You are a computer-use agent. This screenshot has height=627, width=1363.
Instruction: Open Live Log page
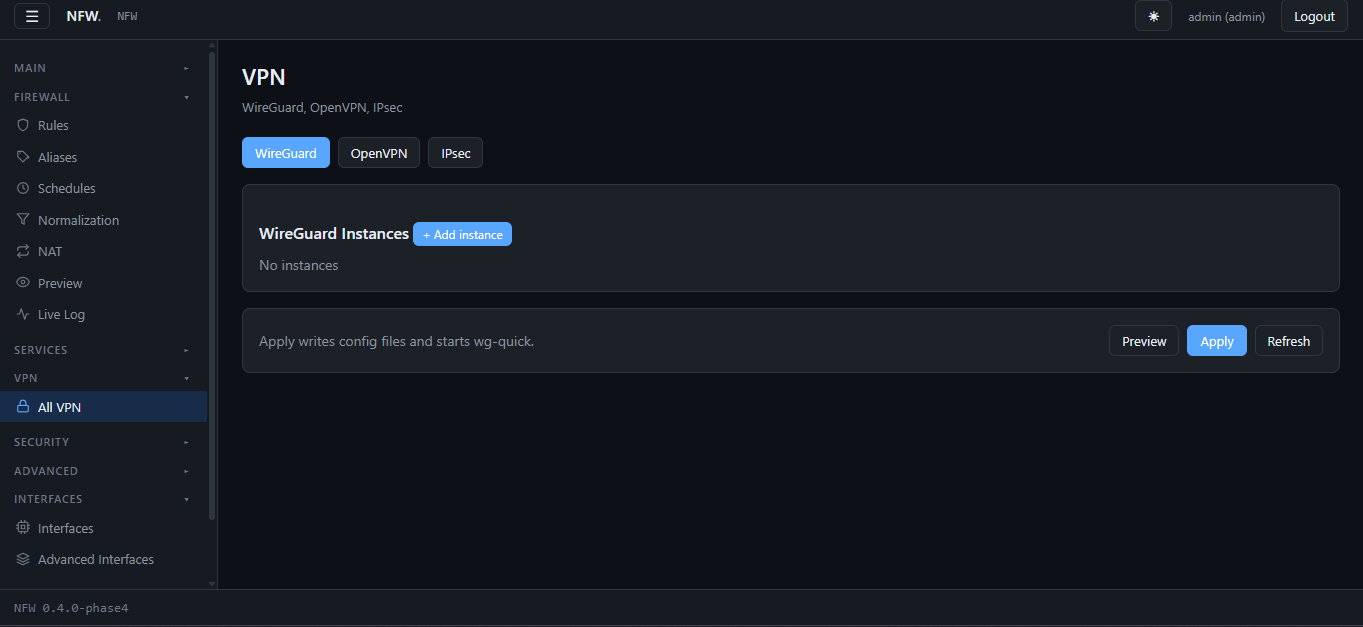[104, 314]
